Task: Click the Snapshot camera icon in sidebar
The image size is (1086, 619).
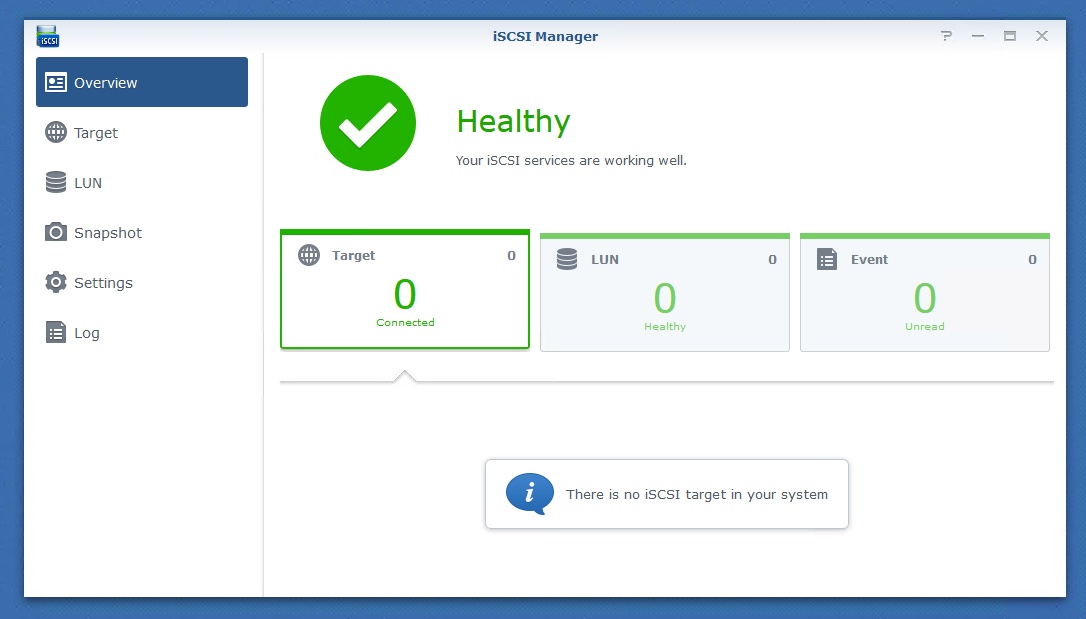Action: coord(56,233)
